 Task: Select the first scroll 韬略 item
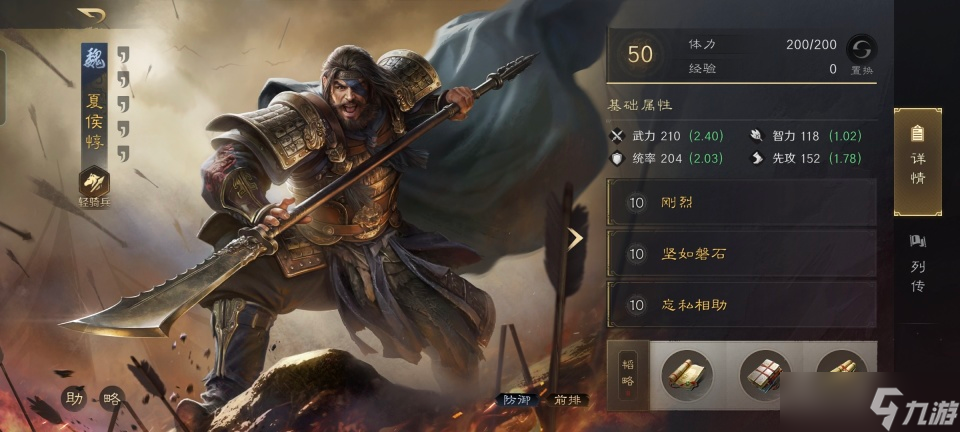pos(687,375)
